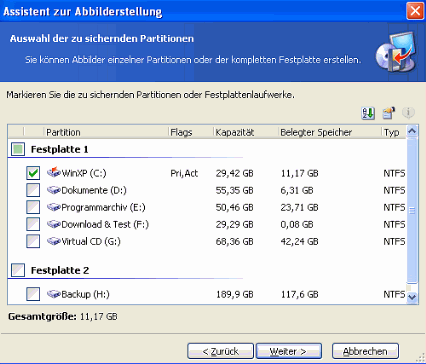Check the Festplatte 1 checkbox

[18, 149]
